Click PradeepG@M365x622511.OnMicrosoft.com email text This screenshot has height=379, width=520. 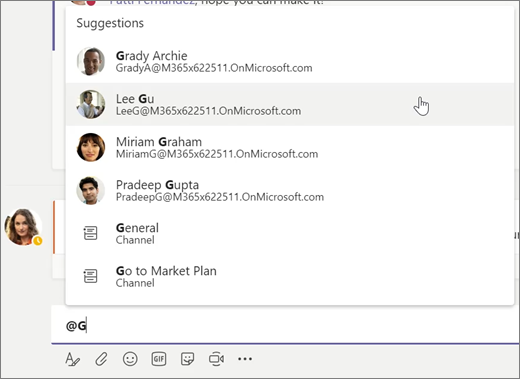(x=220, y=197)
